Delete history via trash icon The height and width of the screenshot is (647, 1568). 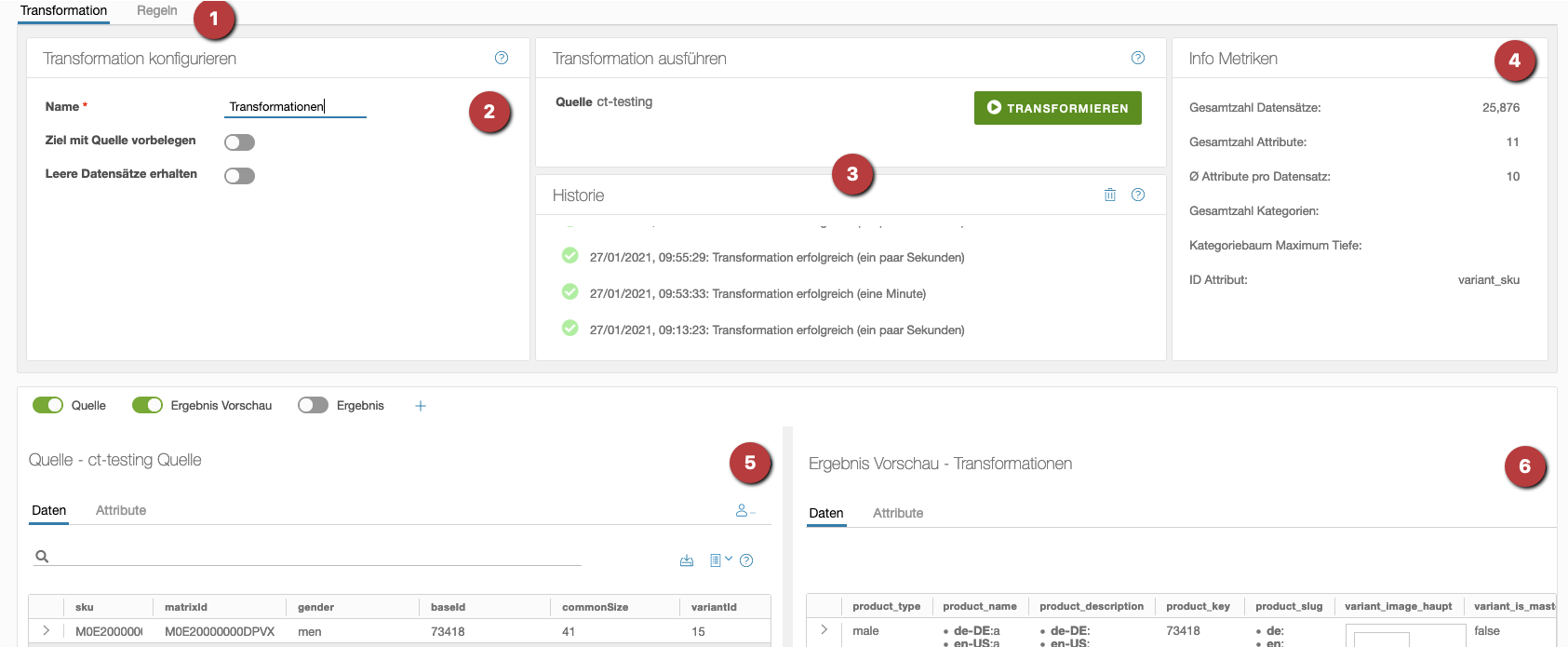click(1109, 195)
